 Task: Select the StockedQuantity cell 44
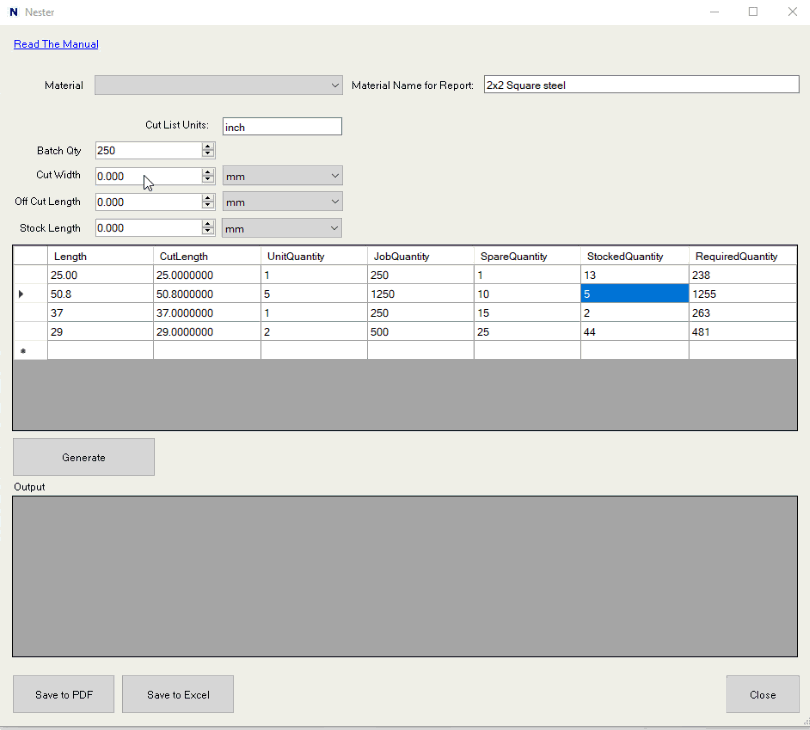634,332
